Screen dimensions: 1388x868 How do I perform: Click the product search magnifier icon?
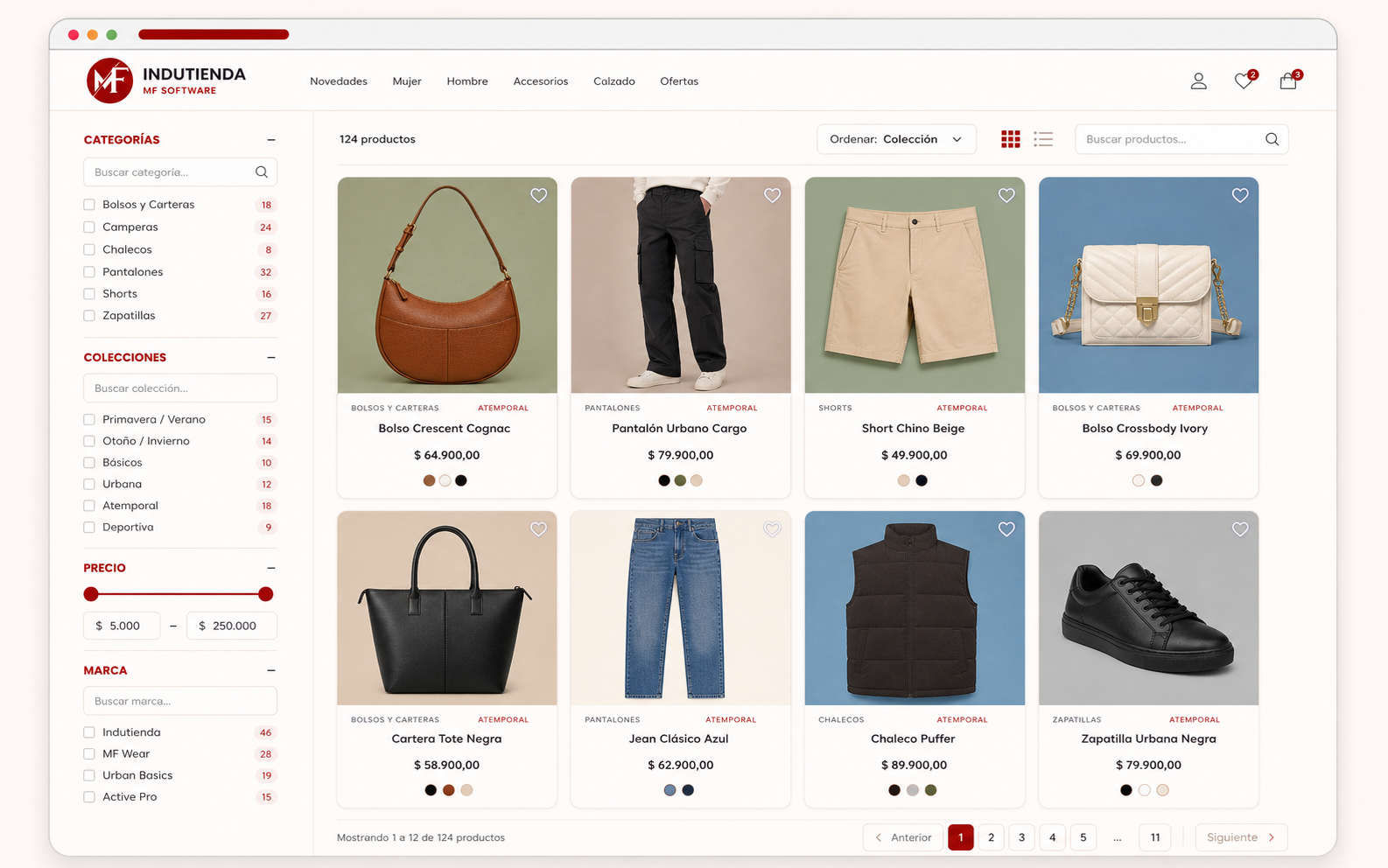pyautogui.click(x=1272, y=139)
